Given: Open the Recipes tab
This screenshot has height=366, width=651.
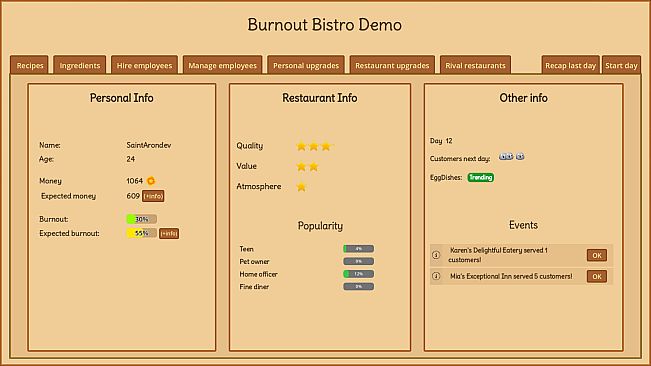Looking at the screenshot, I should point(29,65).
